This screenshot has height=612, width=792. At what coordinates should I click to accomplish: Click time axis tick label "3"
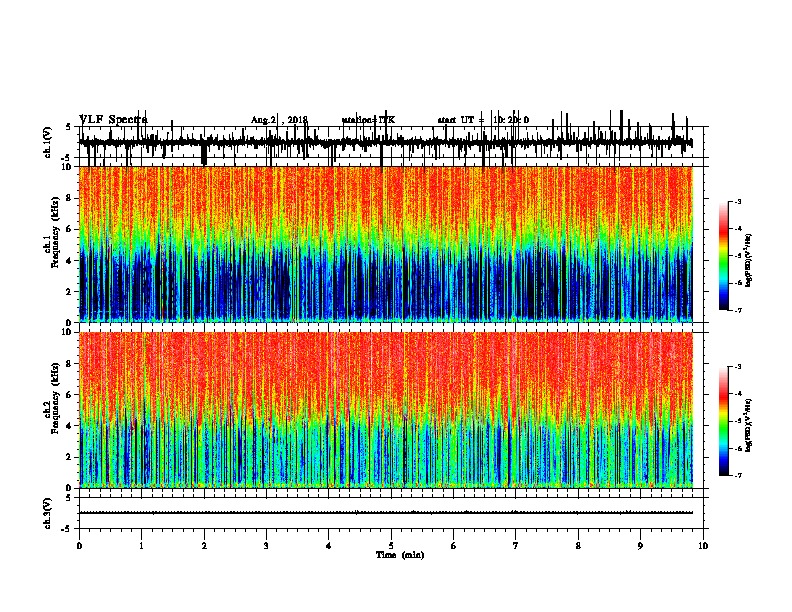(266, 546)
